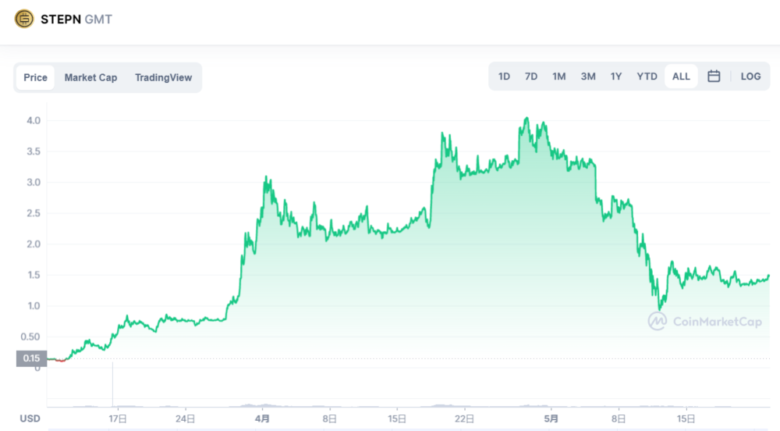Click the STEPN GMT title text
The image size is (780, 431).
click(76, 19)
